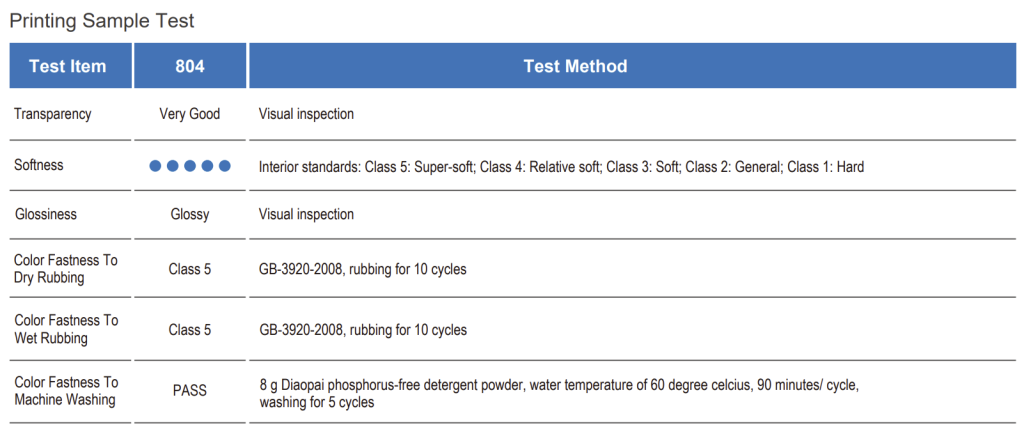Click the "Printing Sample Test" title
1024x434 pixels.
click(102, 20)
